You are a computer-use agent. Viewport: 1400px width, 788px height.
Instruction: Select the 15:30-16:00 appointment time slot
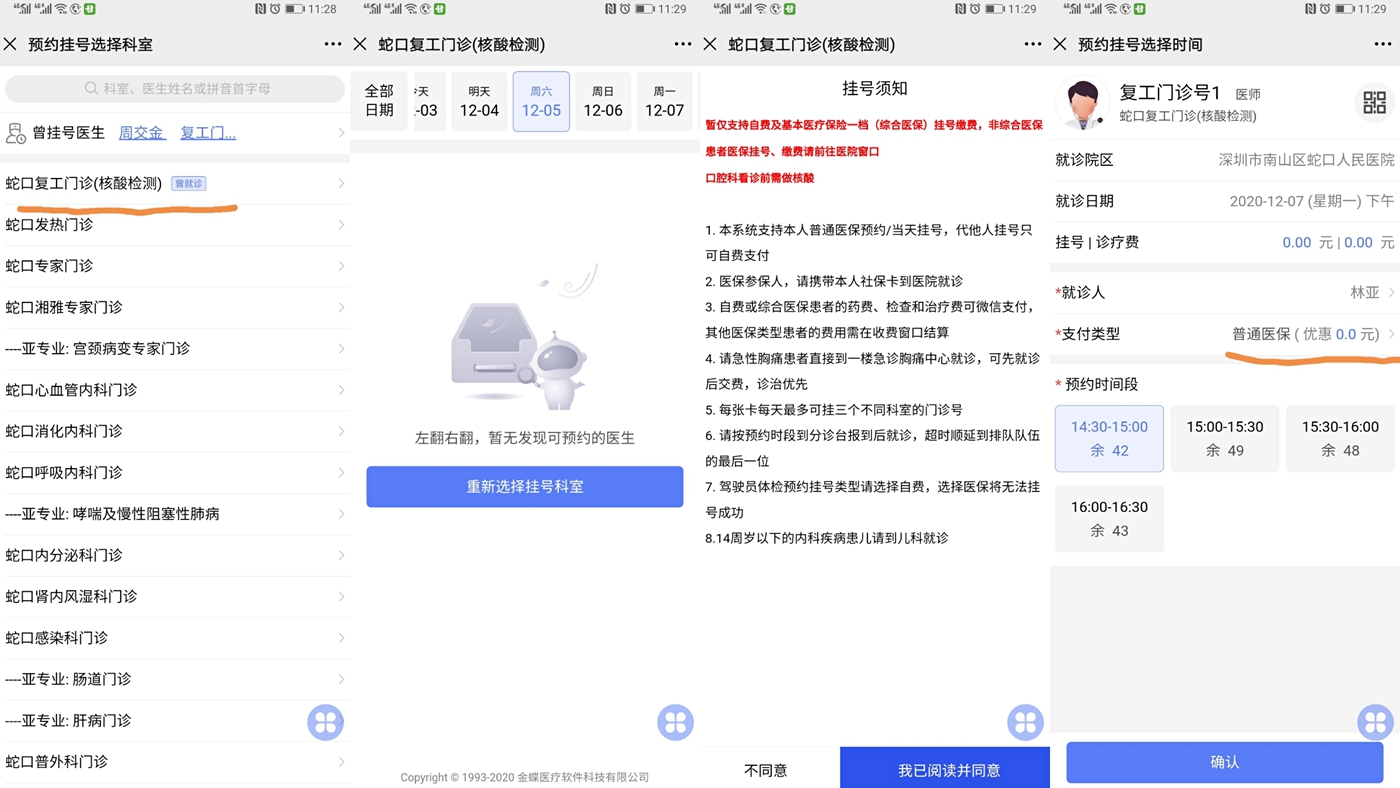pos(1340,438)
